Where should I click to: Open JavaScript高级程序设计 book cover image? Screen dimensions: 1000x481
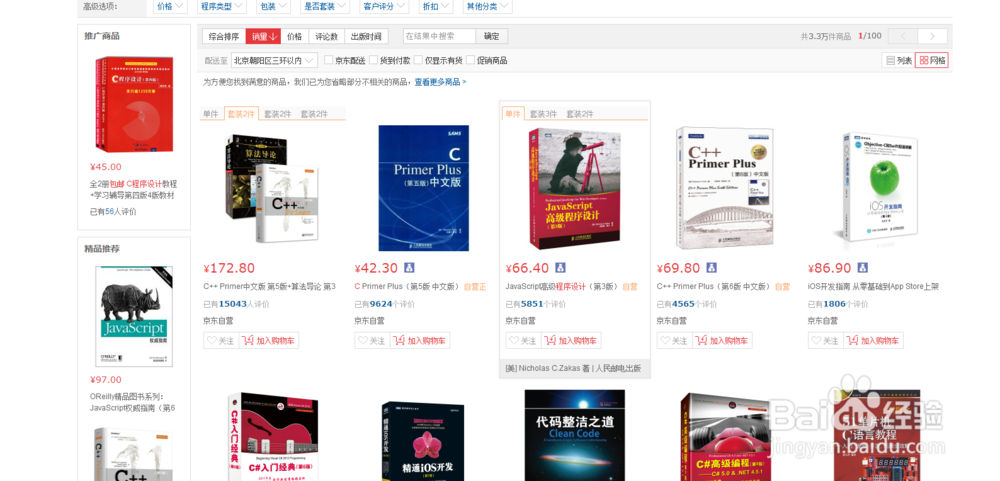(575, 189)
